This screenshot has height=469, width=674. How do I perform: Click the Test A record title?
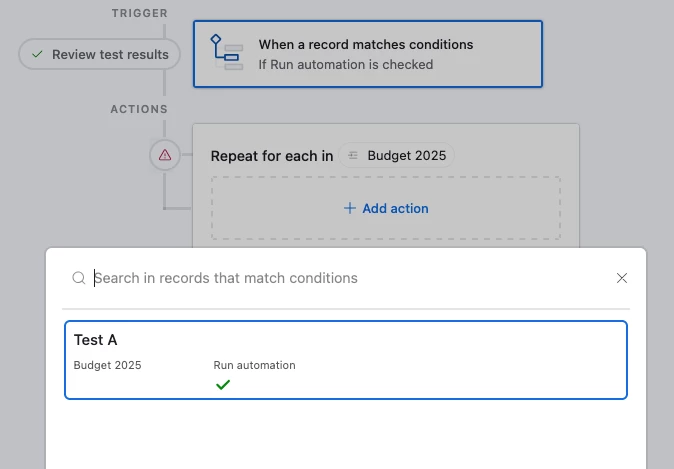[x=96, y=340]
